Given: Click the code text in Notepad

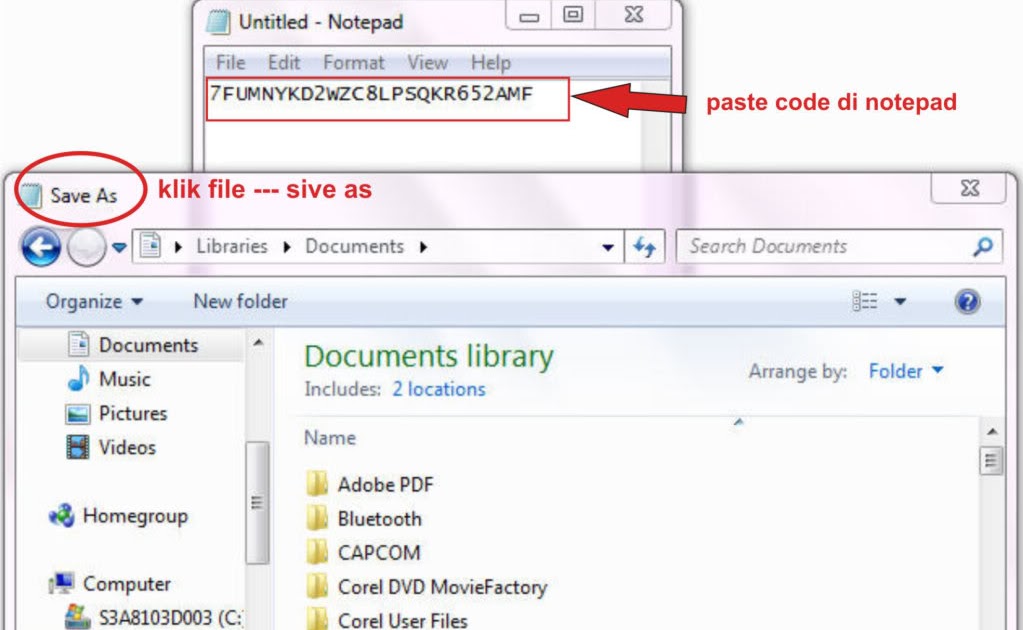Looking at the screenshot, I should [x=371, y=94].
